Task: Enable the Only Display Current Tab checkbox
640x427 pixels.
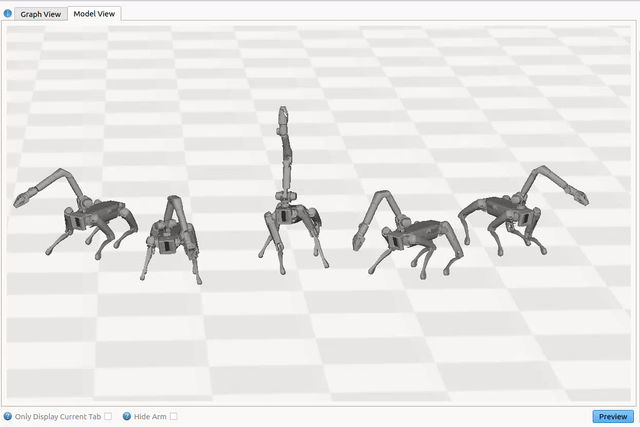Action: 108,416
